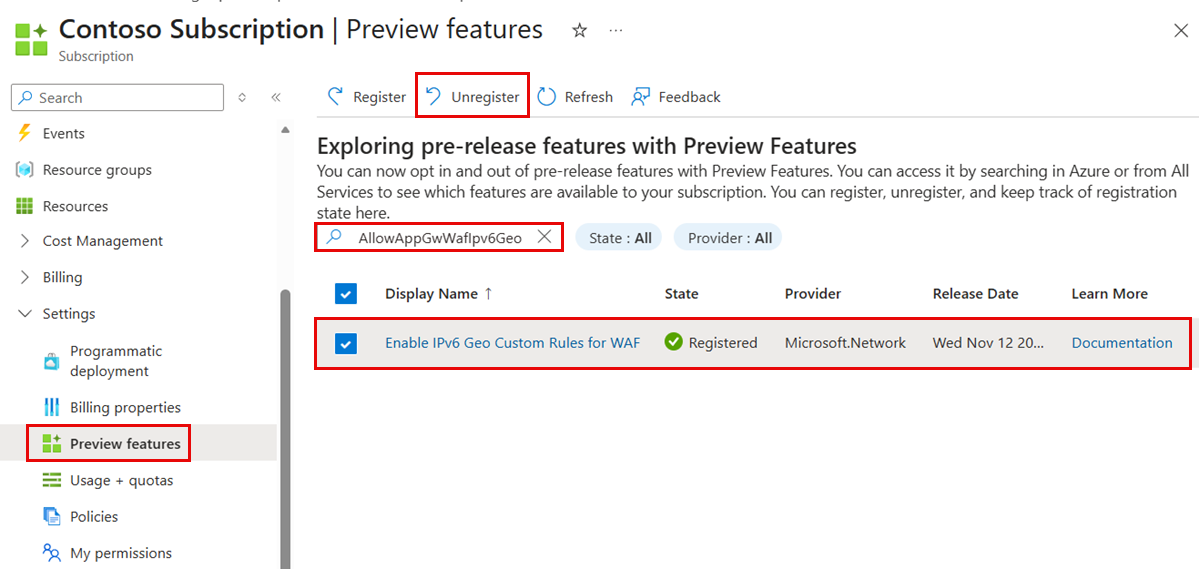Screen dimensions: 1199x569
Task: Open Resources in the sidebar
Action: click(75, 206)
